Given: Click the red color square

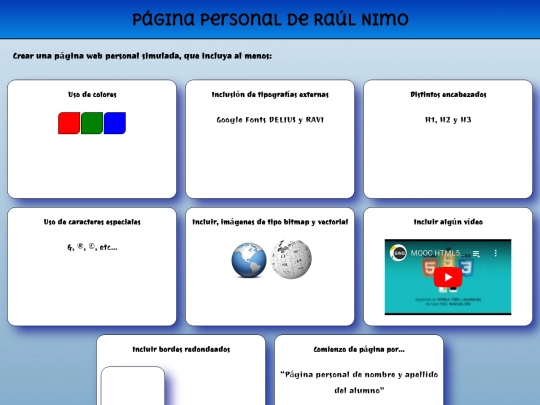Looking at the screenshot, I should pyautogui.click(x=69, y=123).
